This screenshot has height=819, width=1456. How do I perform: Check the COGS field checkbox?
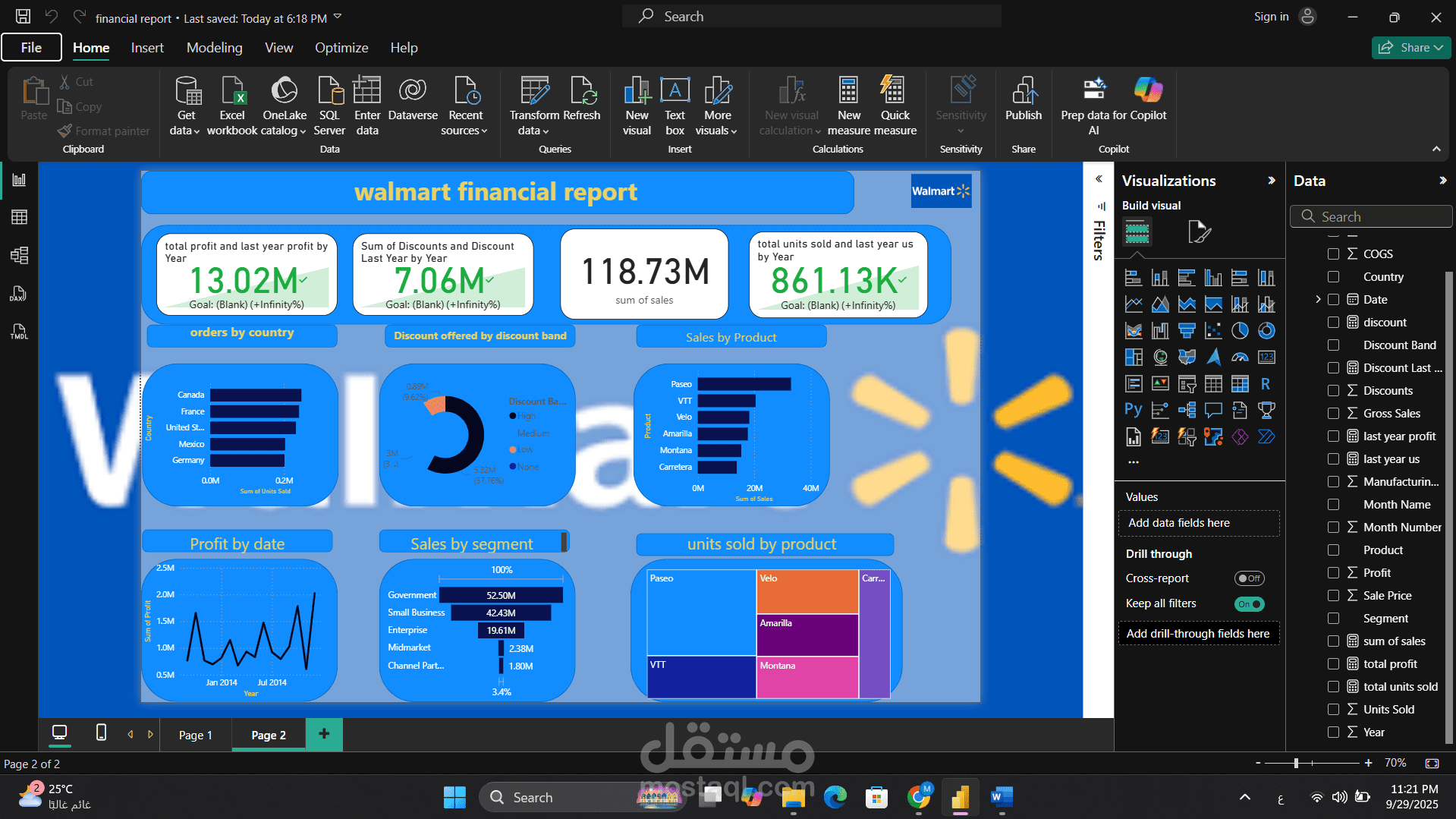coord(1333,254)
